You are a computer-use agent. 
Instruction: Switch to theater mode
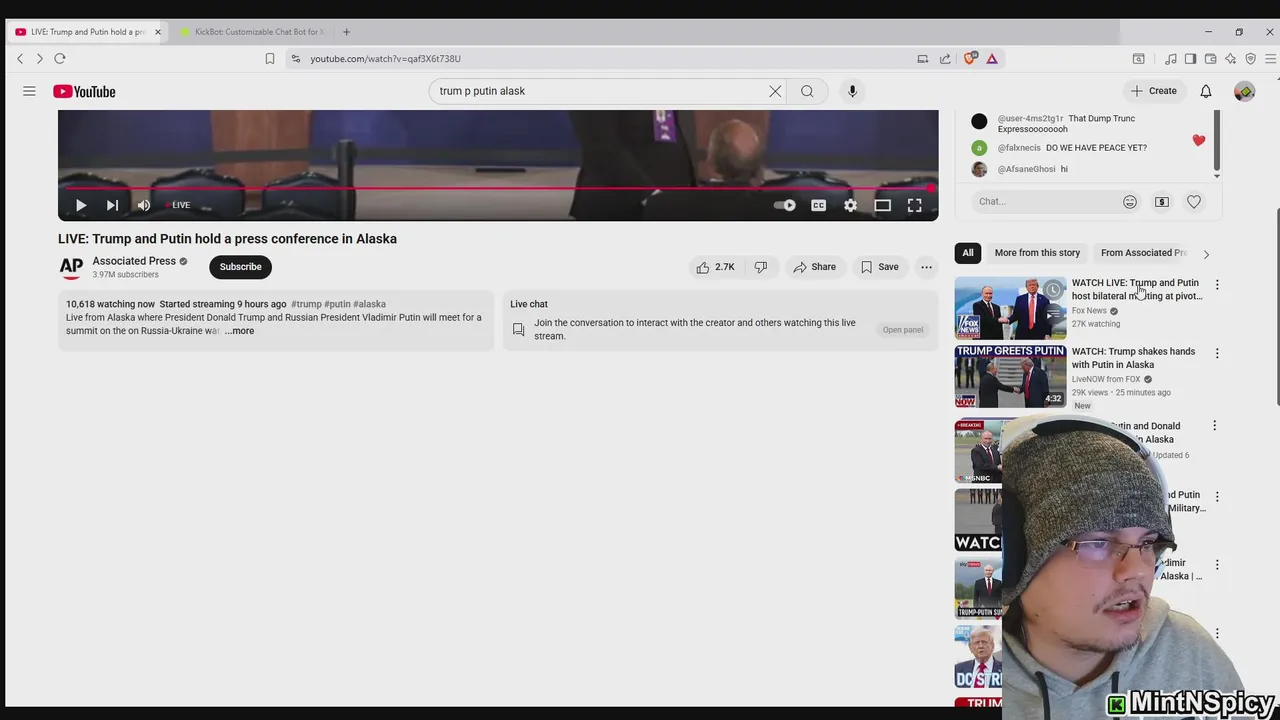(882, 205)
